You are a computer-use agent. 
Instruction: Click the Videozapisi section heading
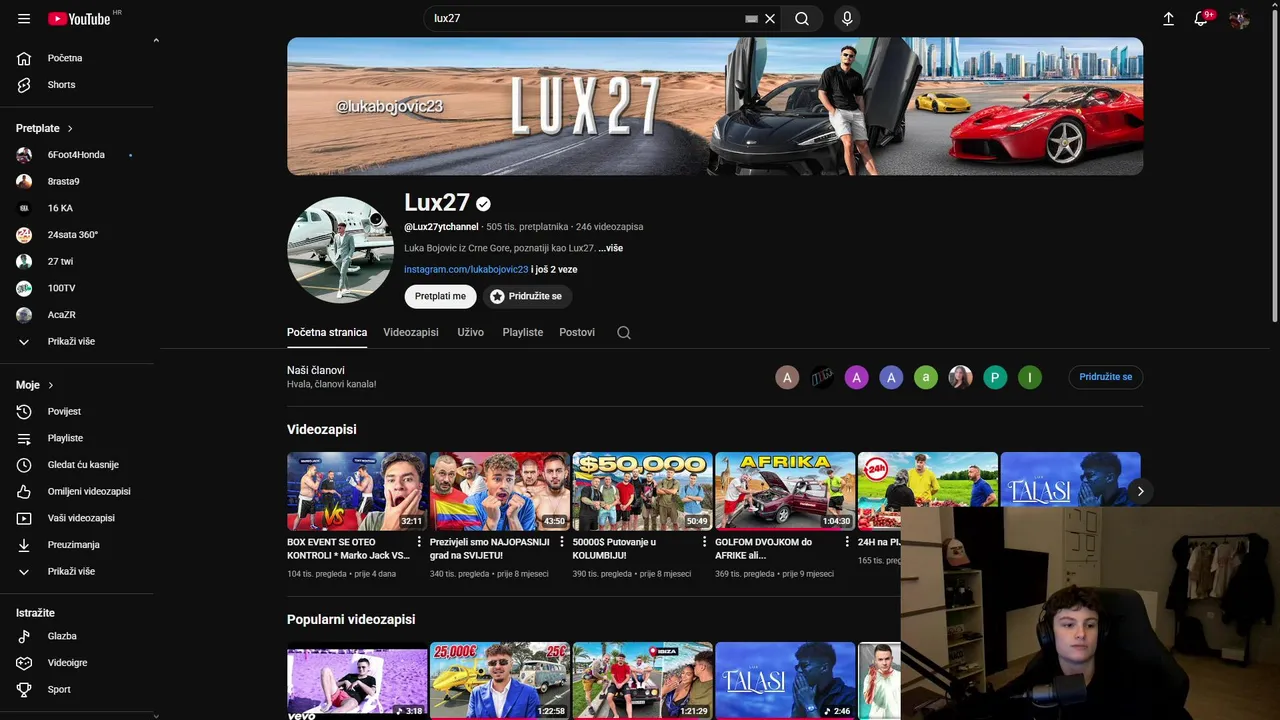(x=322, y=429)
